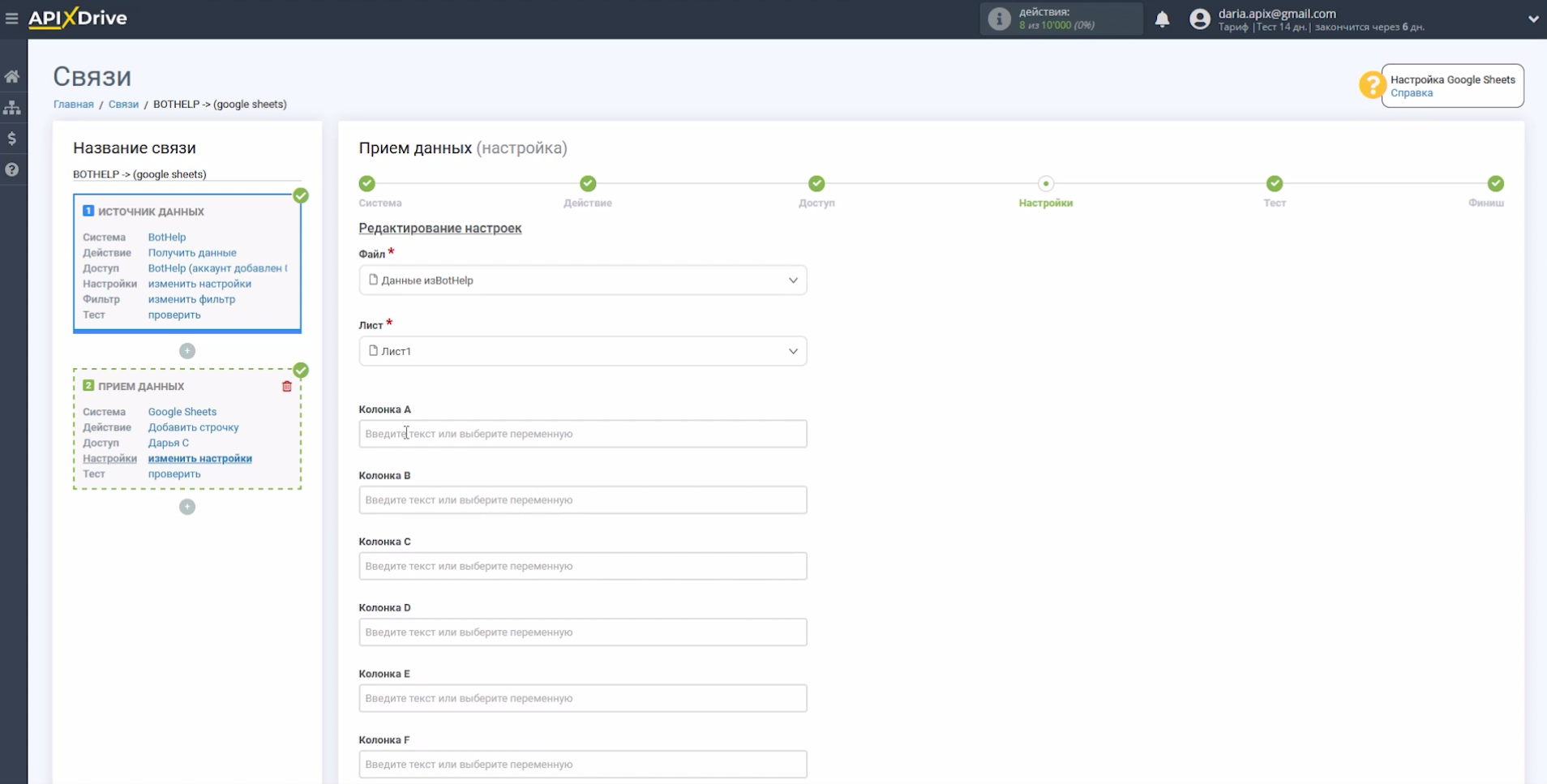Open the hamburger menu icon

coord(11,18)
